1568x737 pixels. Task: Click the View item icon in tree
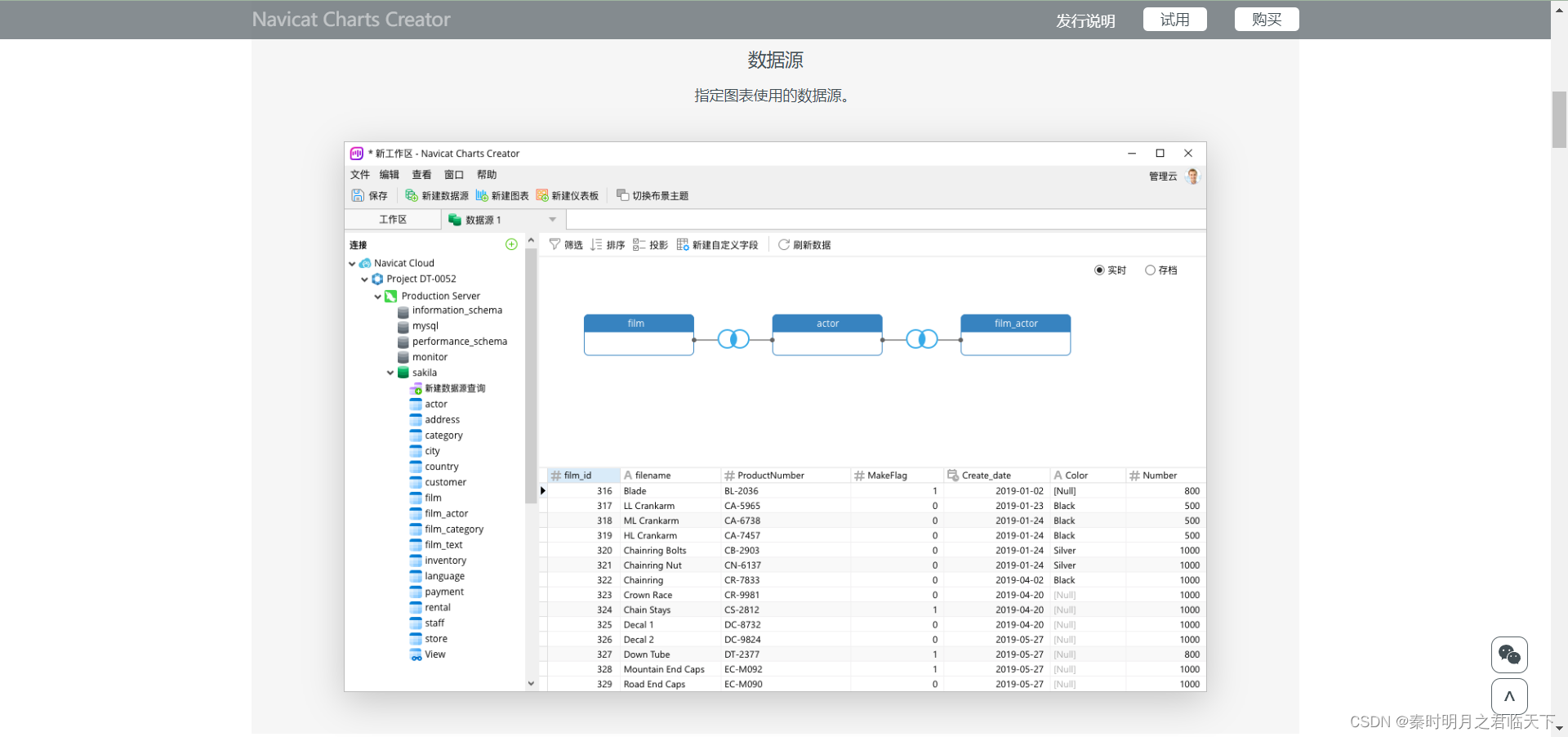416,654
